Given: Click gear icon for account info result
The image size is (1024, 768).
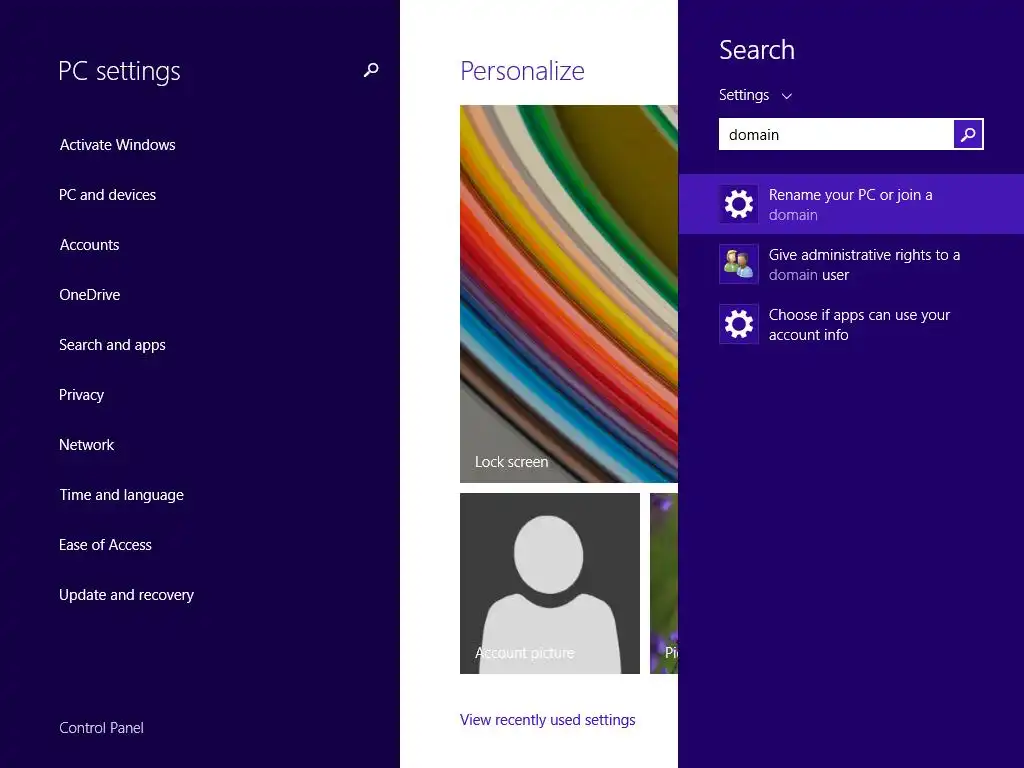Looking at the screenshot, I should click(739, 324).
